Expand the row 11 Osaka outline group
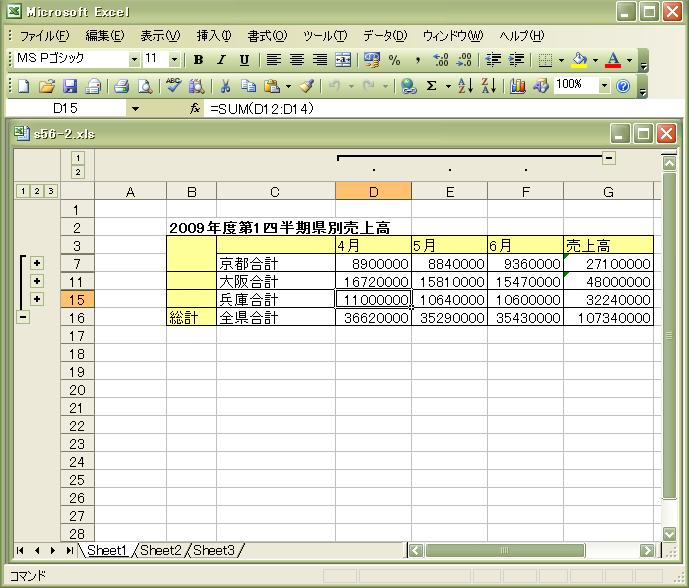This screenshot has height=588, width=689. [37, 281]
